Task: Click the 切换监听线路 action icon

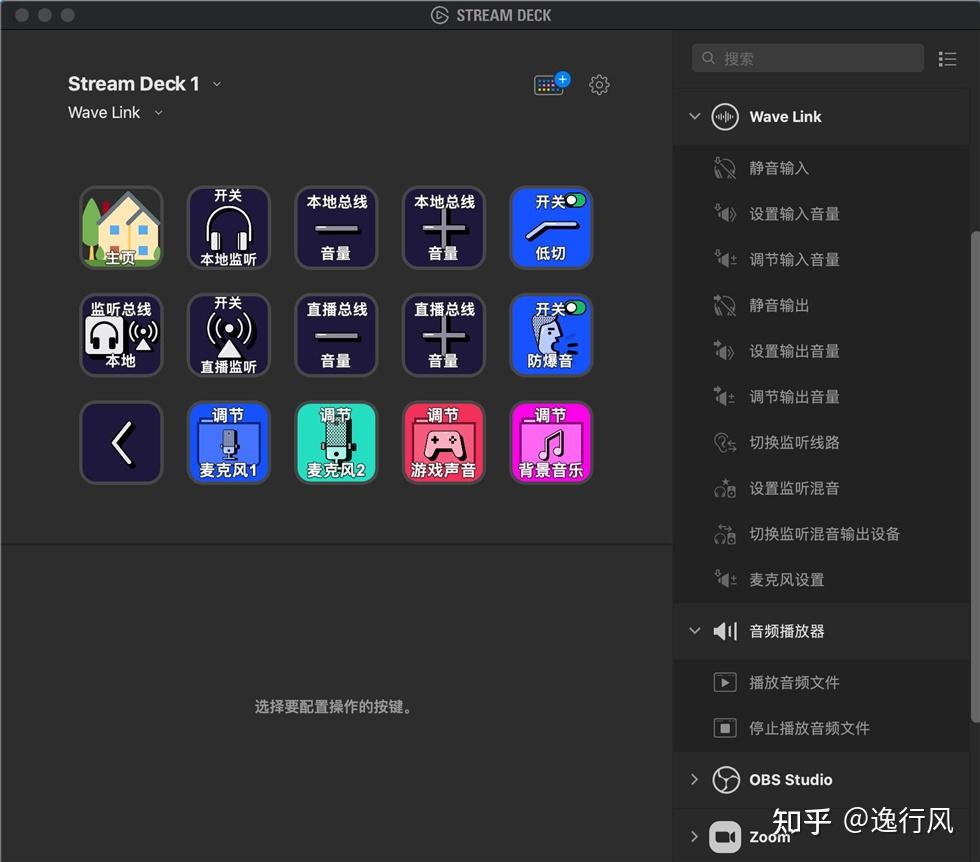Action: (725, 442)
